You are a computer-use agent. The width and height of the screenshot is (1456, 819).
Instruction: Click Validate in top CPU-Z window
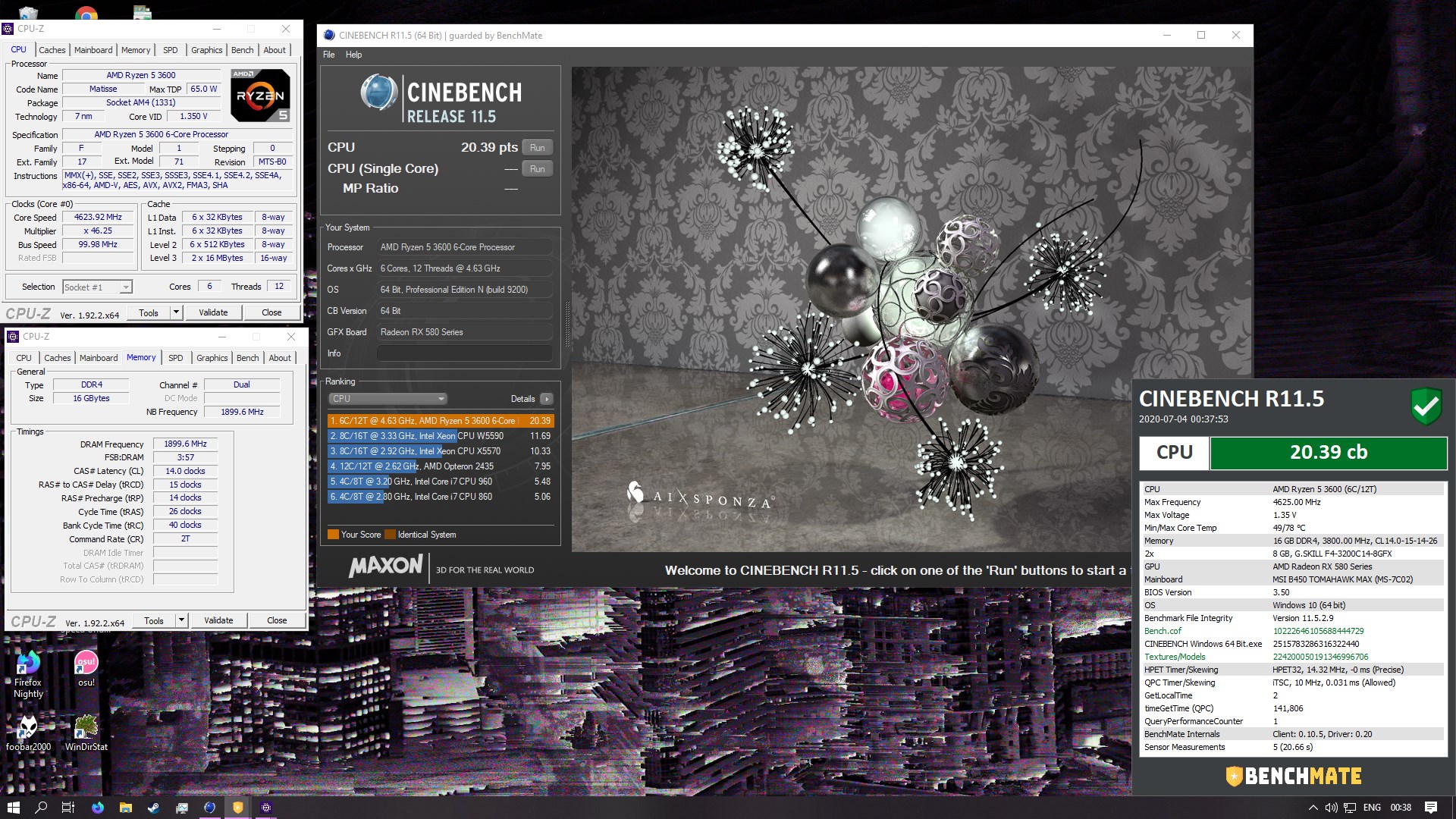[213, 312]
